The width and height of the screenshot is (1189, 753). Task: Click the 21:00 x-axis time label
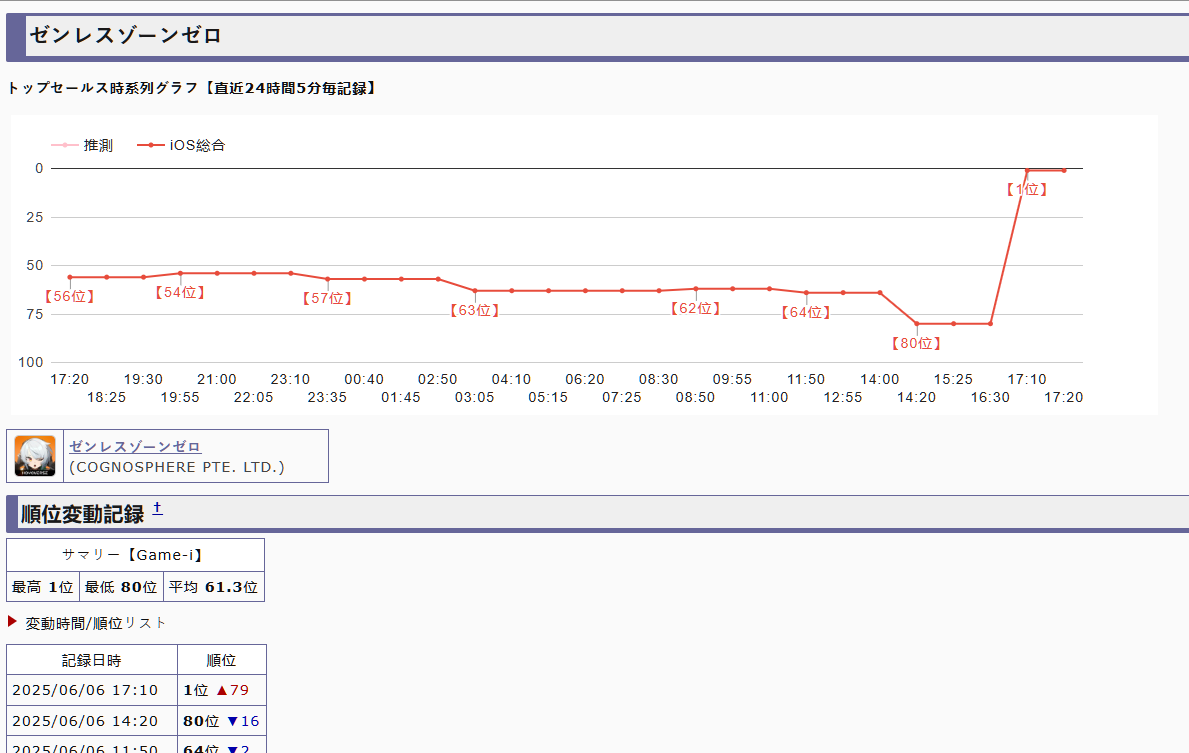coord(217,379)
